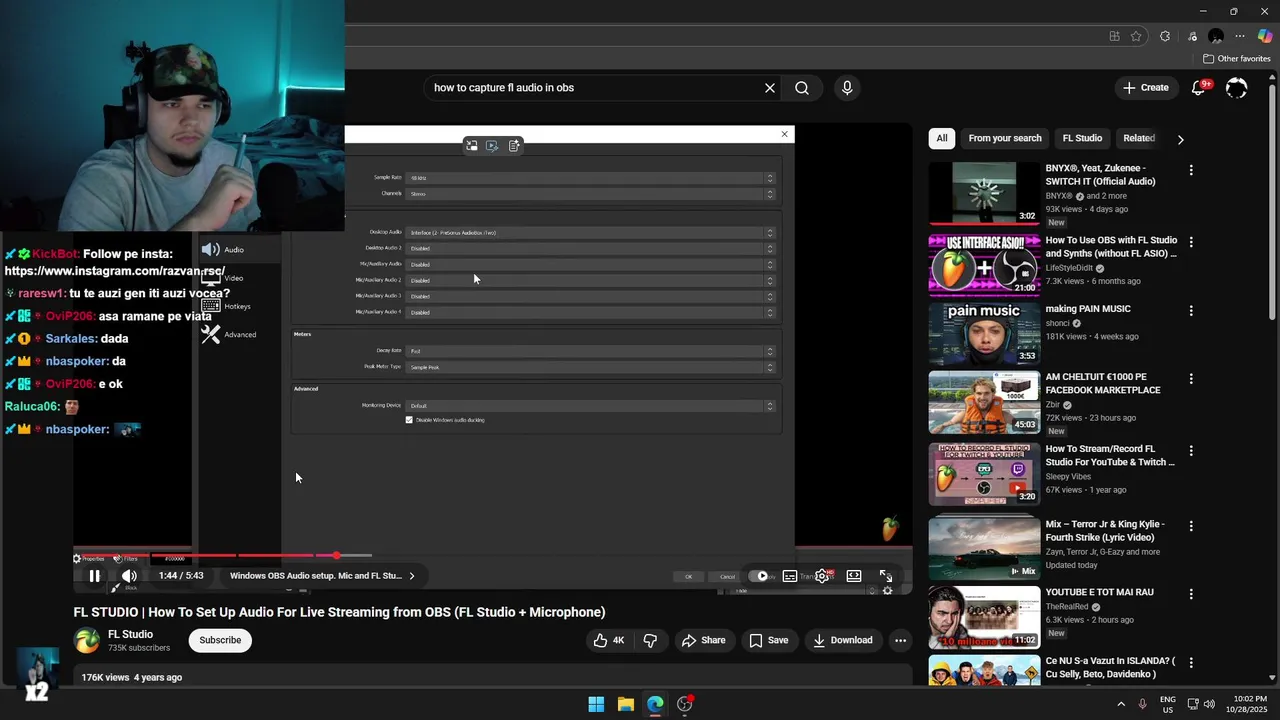Open options for 'Mix – Terror Jr & King Kylie' playlist

point(1191,526)
